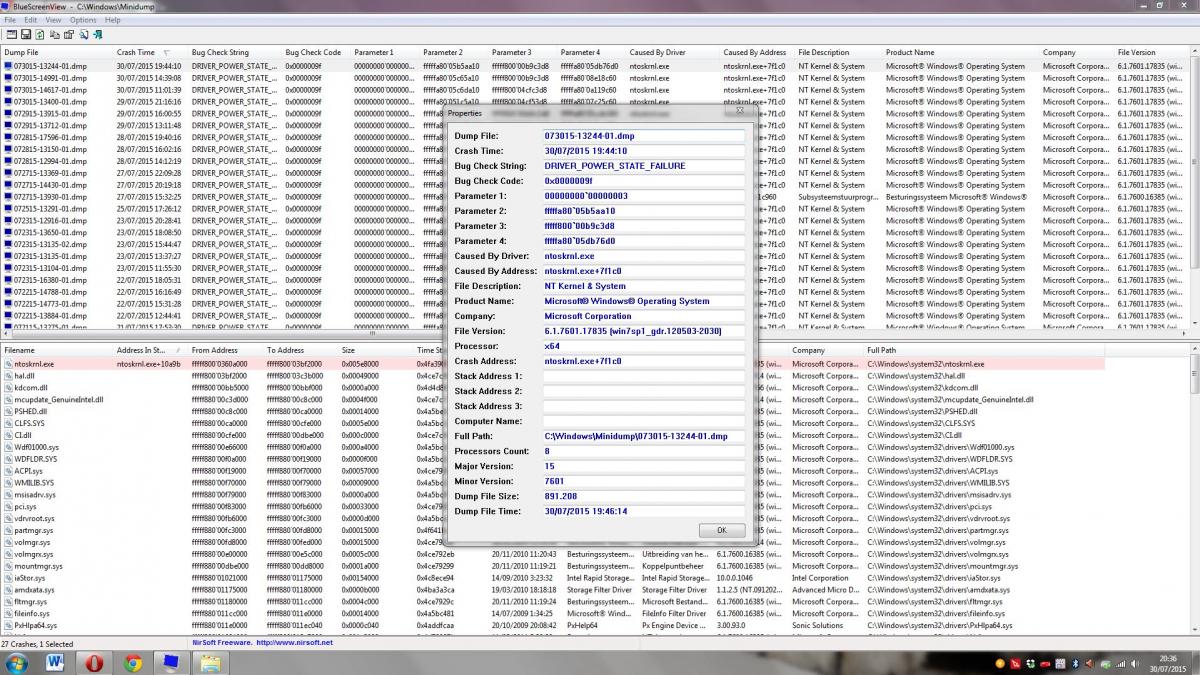This screenshot has height=675, width=1200.
Task: Click the Dump File field in Properties
Action: tap(644, 136)
